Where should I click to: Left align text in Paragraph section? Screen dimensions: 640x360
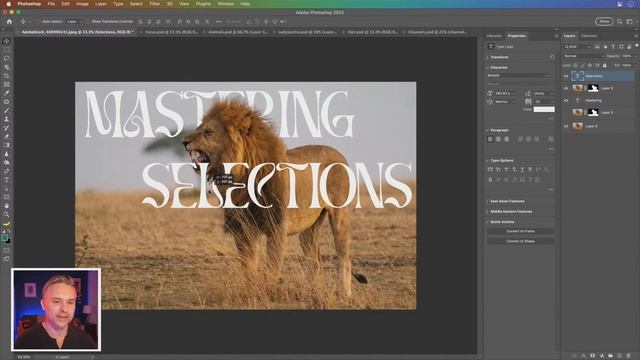click(490, 139)
